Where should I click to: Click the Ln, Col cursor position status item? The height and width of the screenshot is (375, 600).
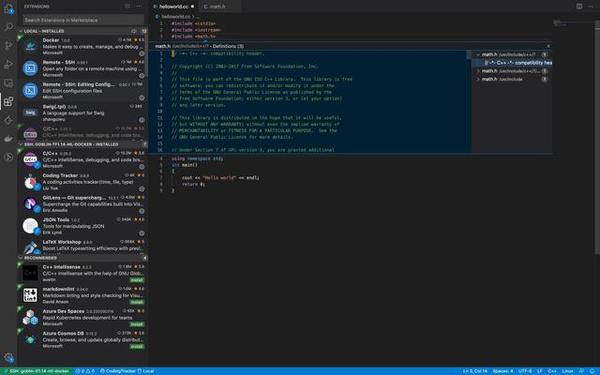click(475, 371)
